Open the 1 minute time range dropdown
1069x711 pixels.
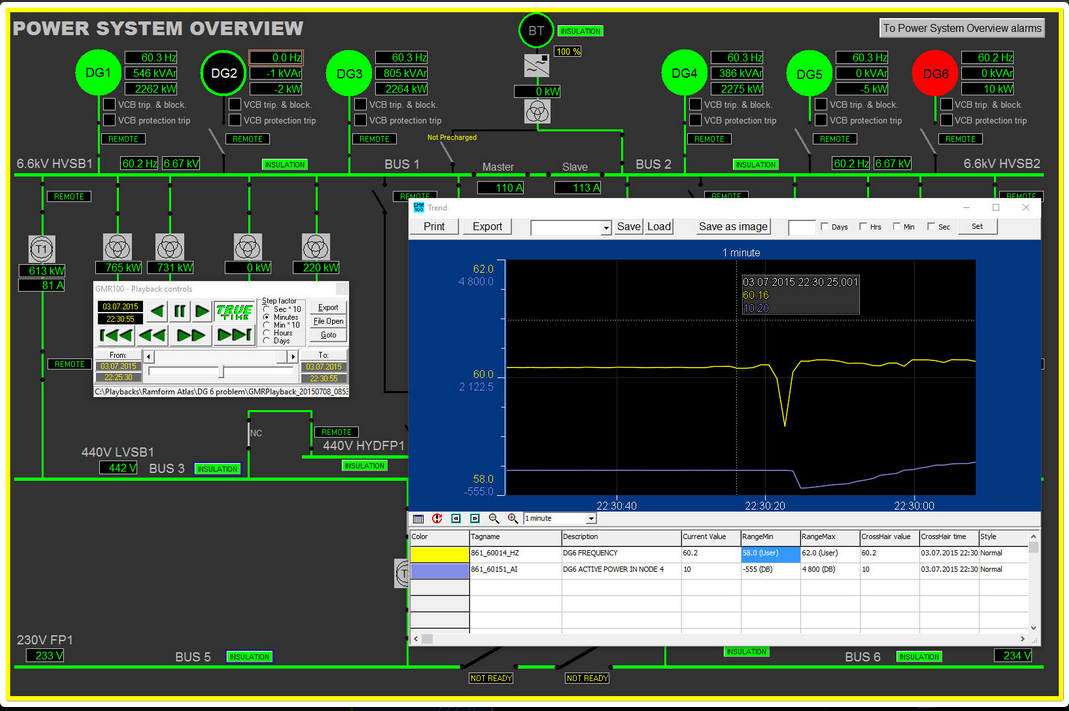coord(591,518)
